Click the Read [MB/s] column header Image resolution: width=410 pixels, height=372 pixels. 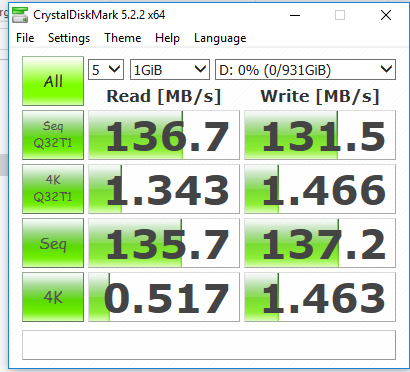click(164, 97)
